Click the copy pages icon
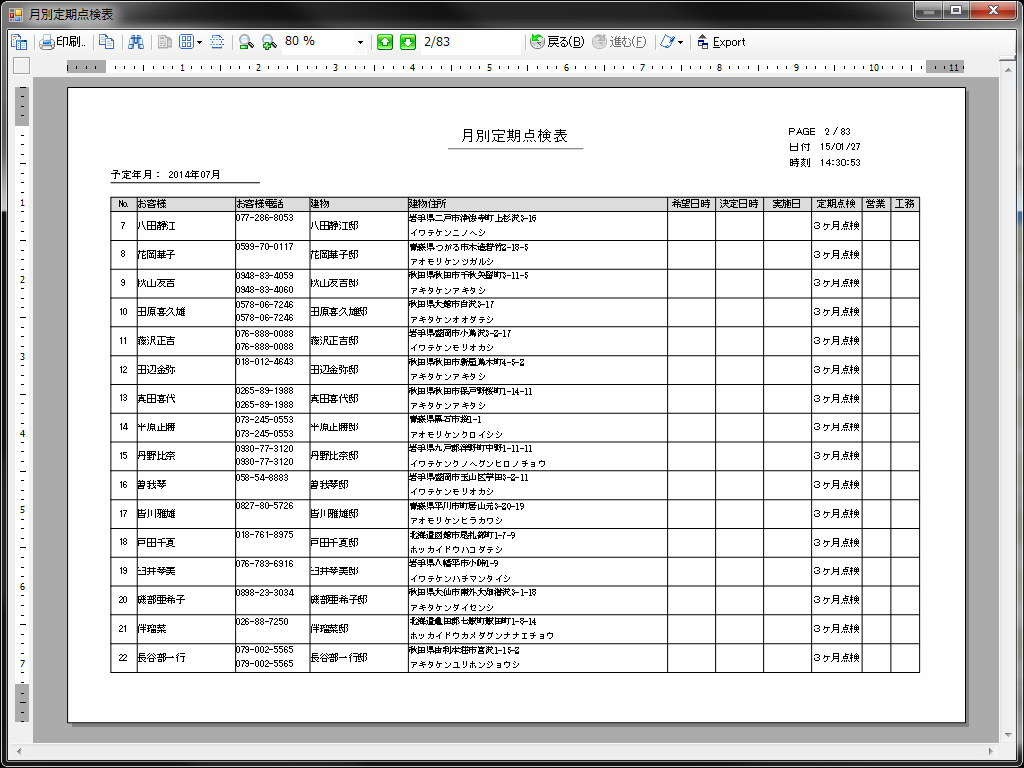1024x768 pixels. 106,42
